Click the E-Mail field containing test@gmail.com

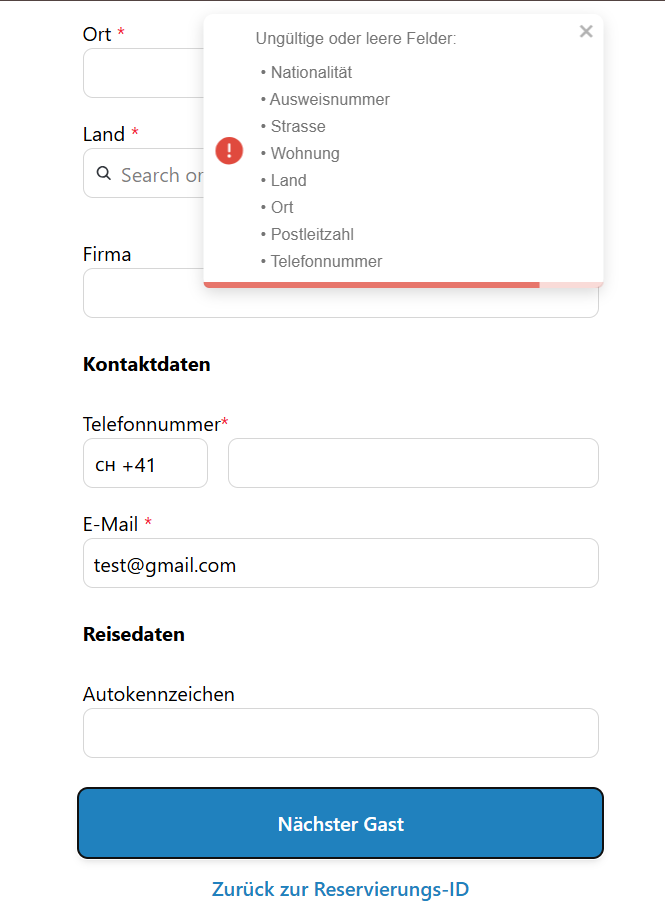[340, 564]
